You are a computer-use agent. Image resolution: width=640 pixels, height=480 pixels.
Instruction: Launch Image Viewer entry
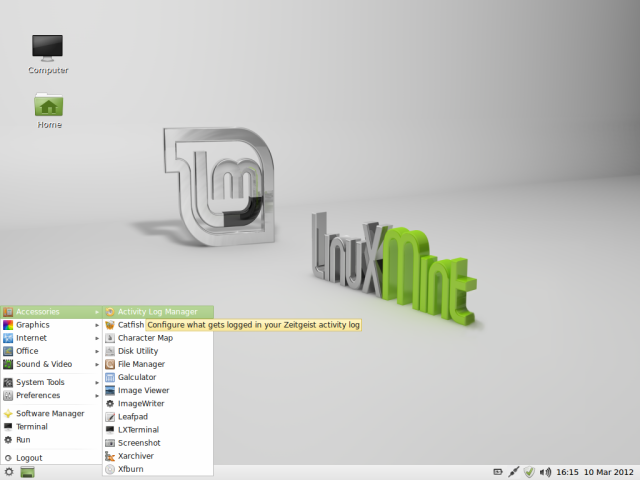coord(158,391)
